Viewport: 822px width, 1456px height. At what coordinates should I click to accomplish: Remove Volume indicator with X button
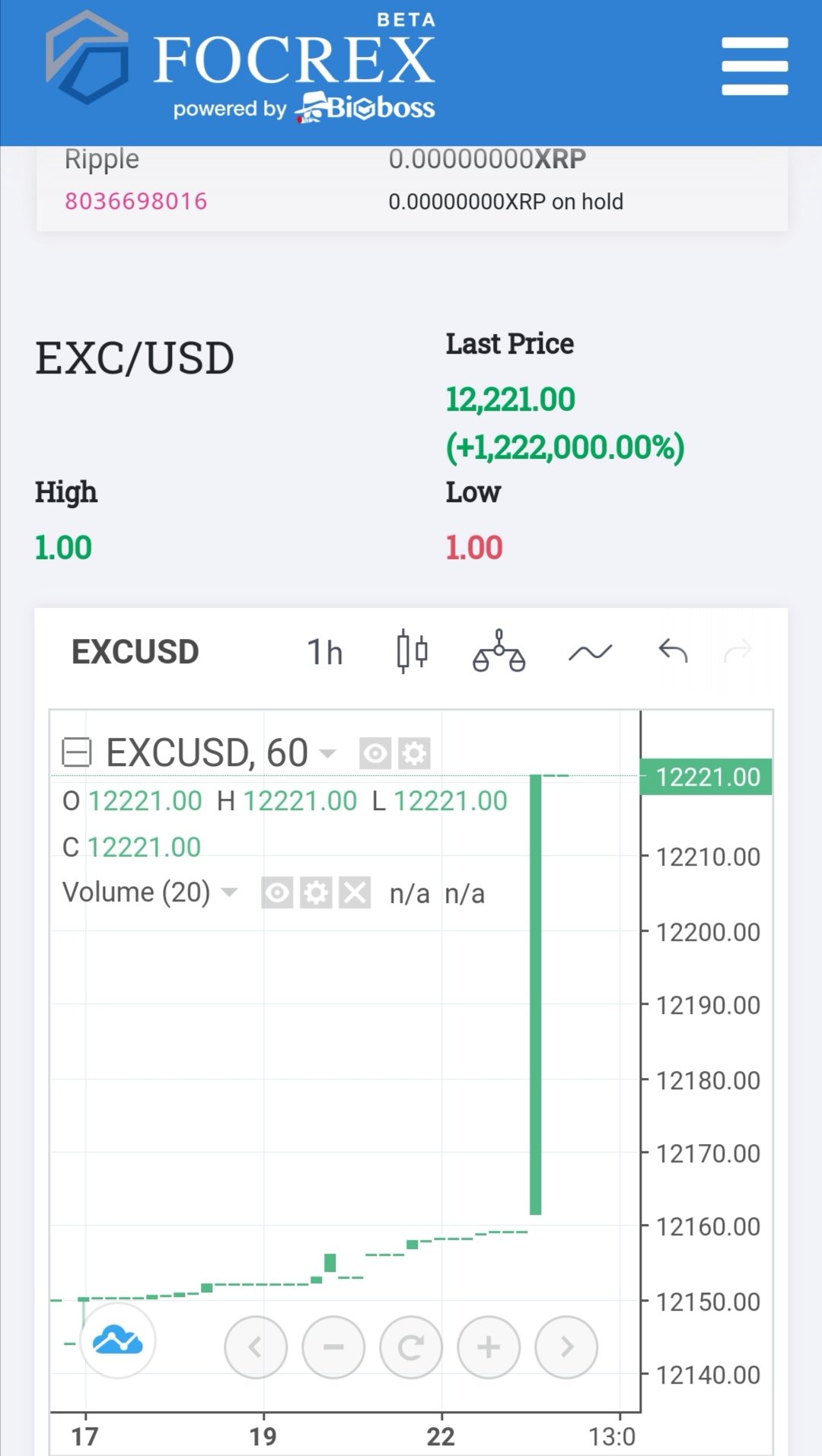(355, 892)
